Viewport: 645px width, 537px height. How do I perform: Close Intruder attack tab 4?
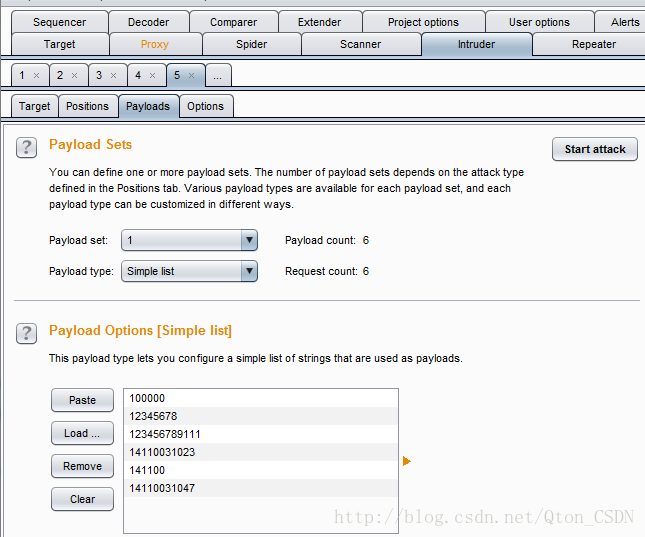click(153, 75)
